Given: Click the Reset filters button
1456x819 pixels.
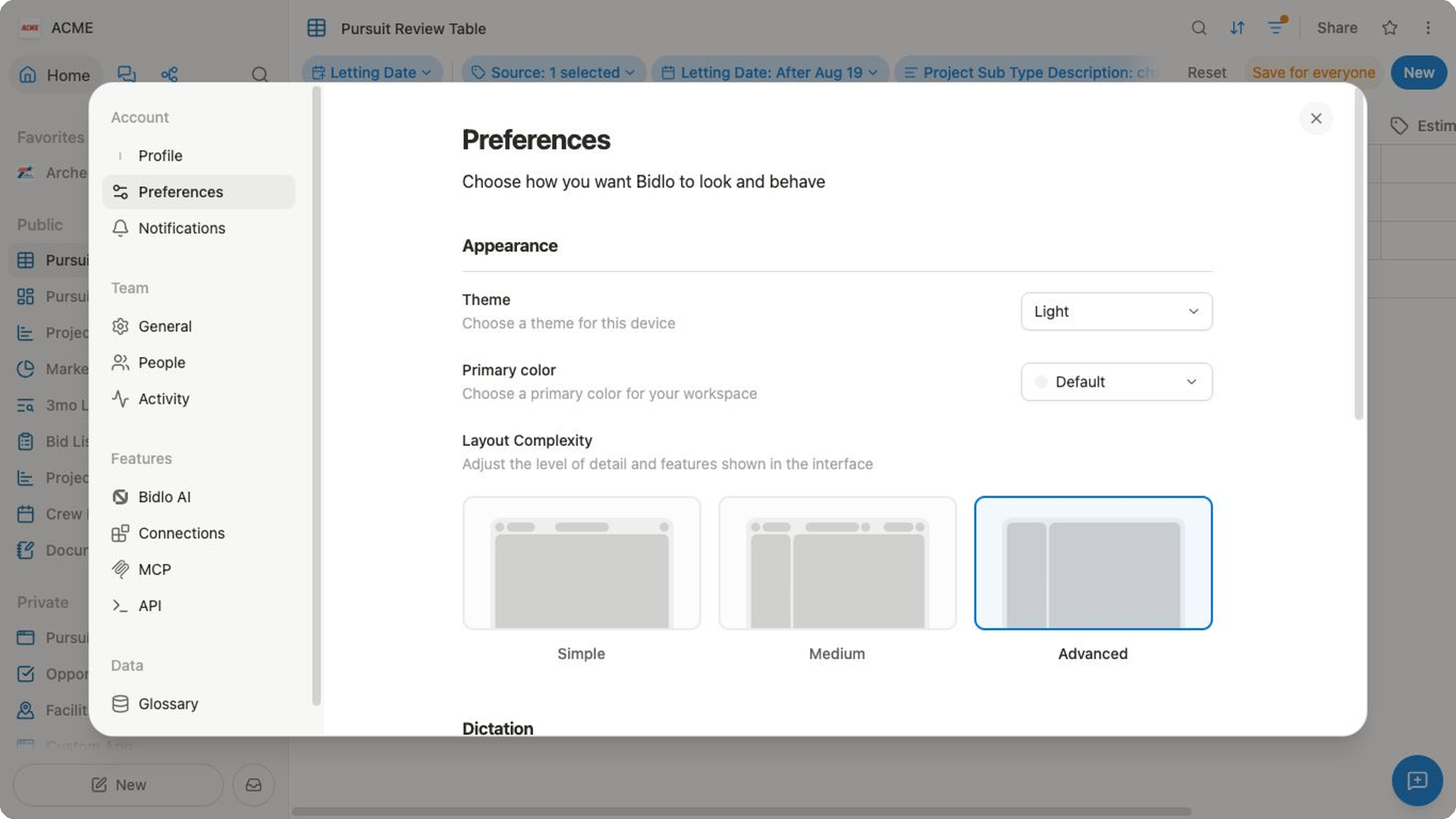Looking at the screenshot, I should (1207, 73).
